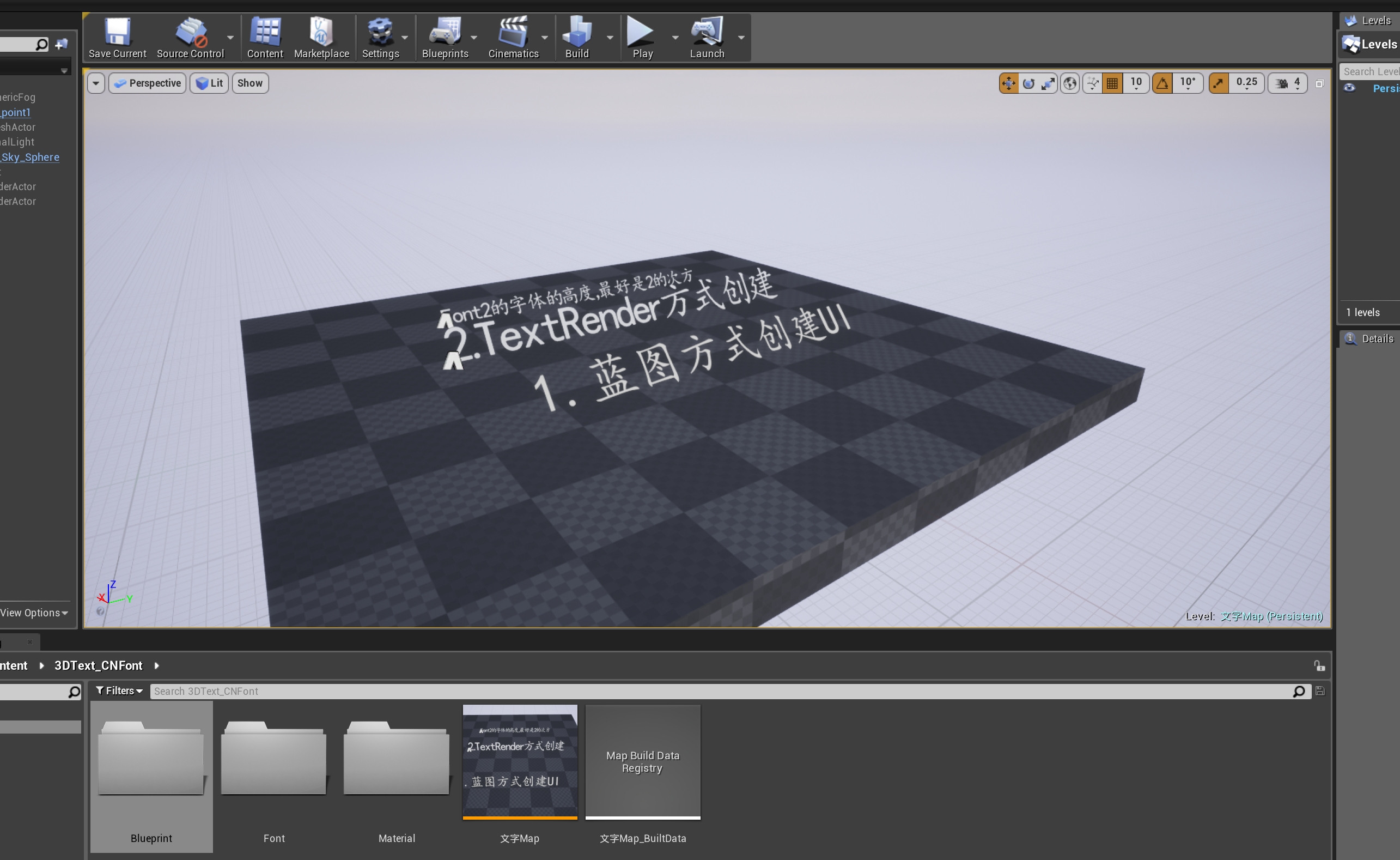Toggle grid snapping in the viewport
Screen dimensions: 1400x860
click(x=1112, y=83)
